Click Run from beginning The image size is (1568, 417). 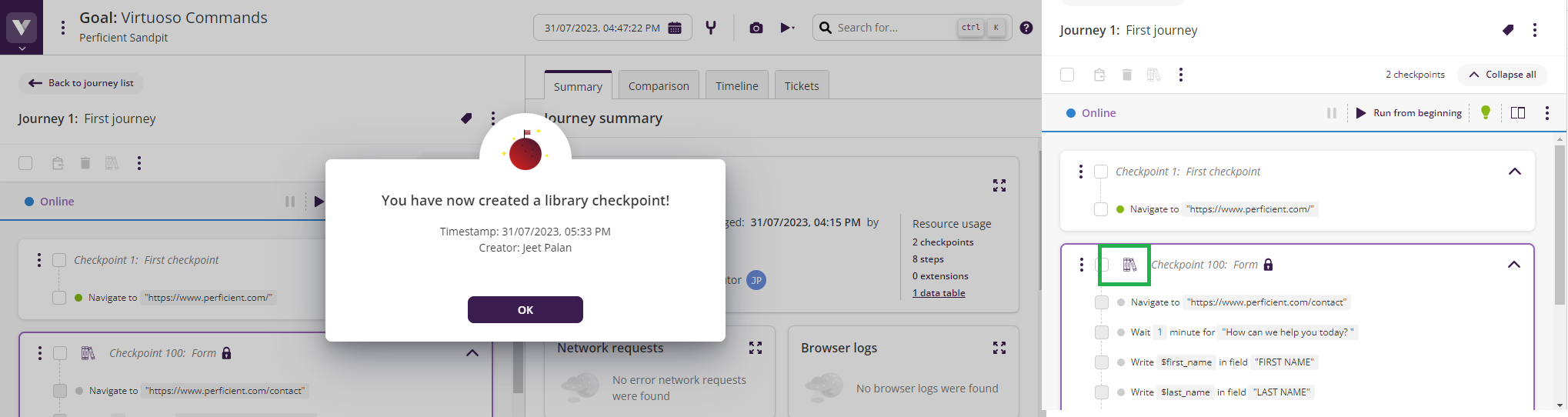pyautogui.click(x=1409, y=113)
